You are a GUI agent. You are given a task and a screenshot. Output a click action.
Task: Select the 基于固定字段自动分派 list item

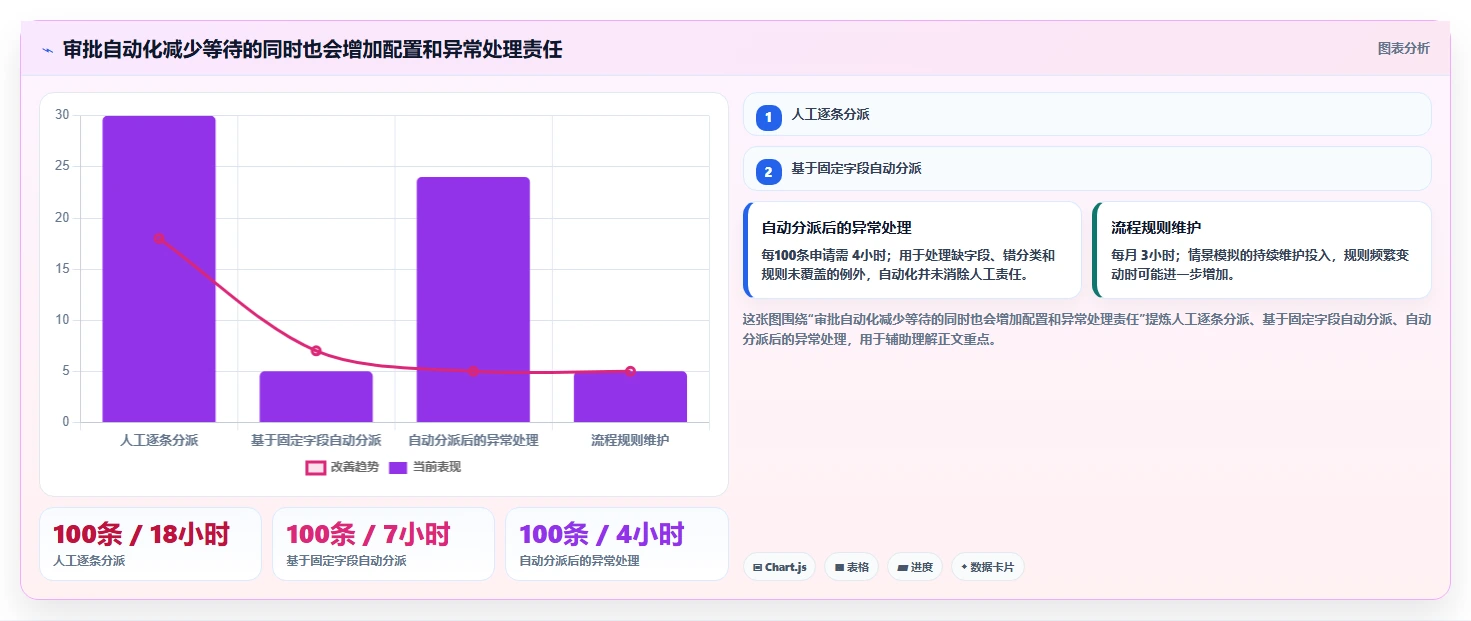coord(1087,168)
